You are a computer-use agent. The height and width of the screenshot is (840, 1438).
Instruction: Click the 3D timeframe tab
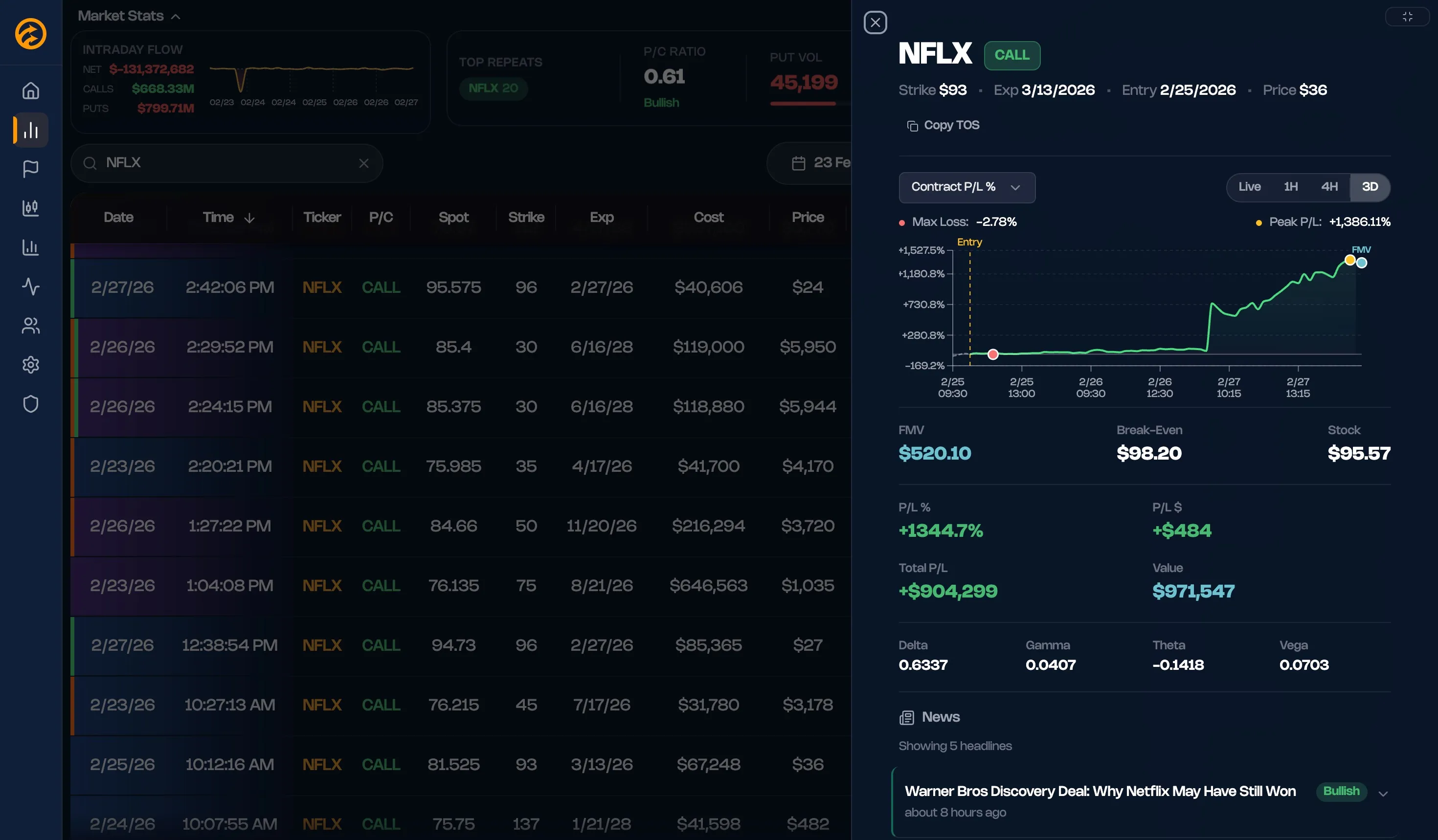(1370, 186)
